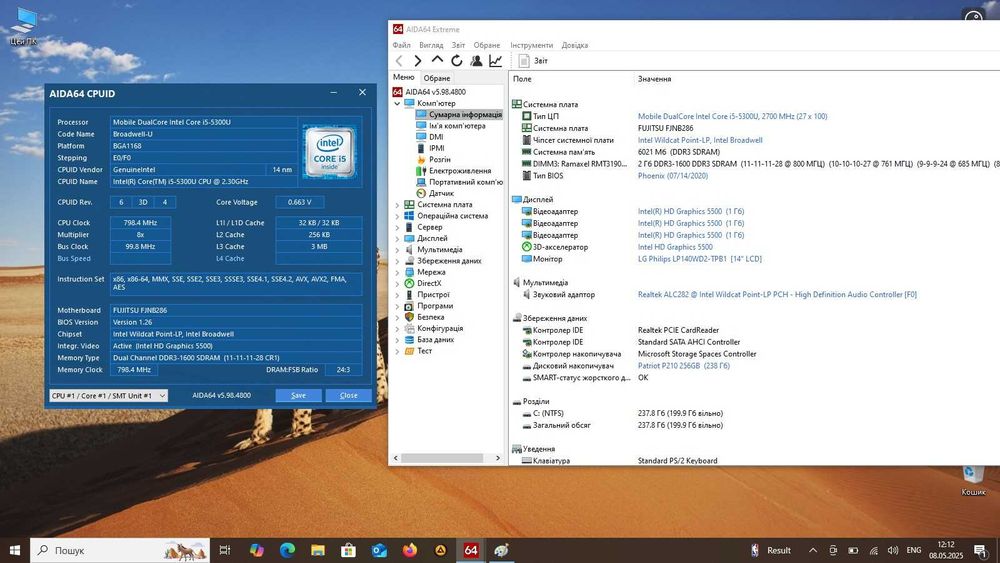Select База даних tree item
The width and height of the screenshot is (1000, 563).
coord(436,340)
